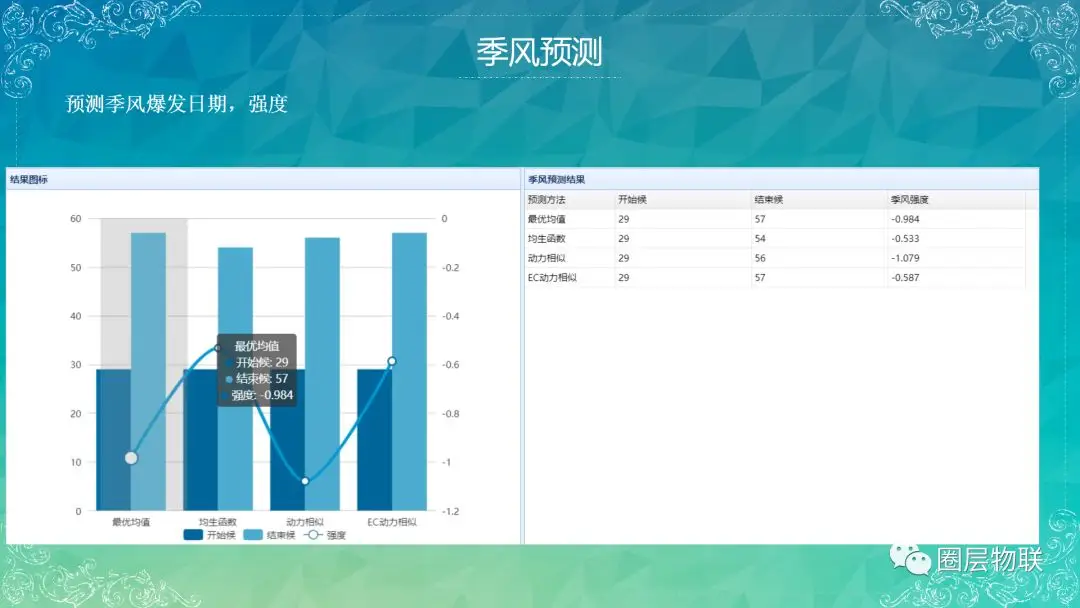1080x608 pixels.
Task: Click strength value -0.984 in table
Action: [x=905, y=219]
